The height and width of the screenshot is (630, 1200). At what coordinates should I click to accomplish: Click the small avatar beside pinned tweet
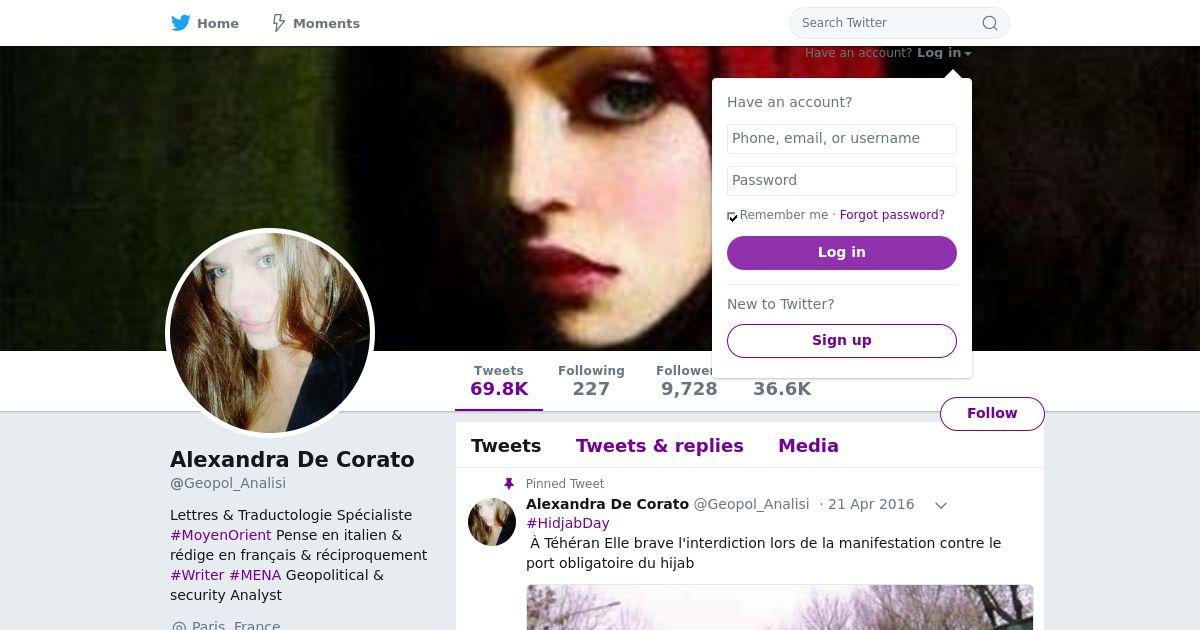pyautogui.click(x=492, y=522)
